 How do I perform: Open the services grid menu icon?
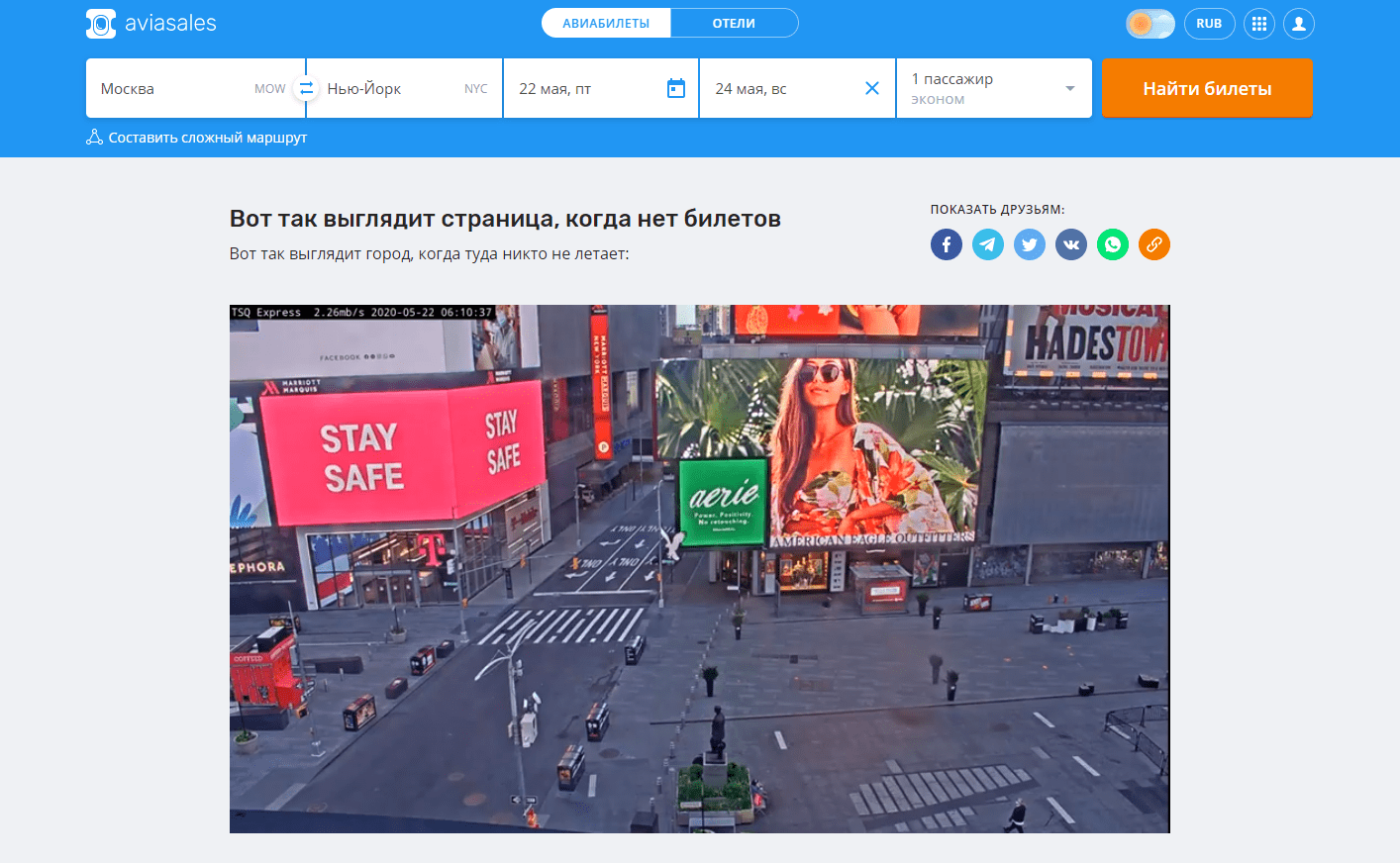1259,24
